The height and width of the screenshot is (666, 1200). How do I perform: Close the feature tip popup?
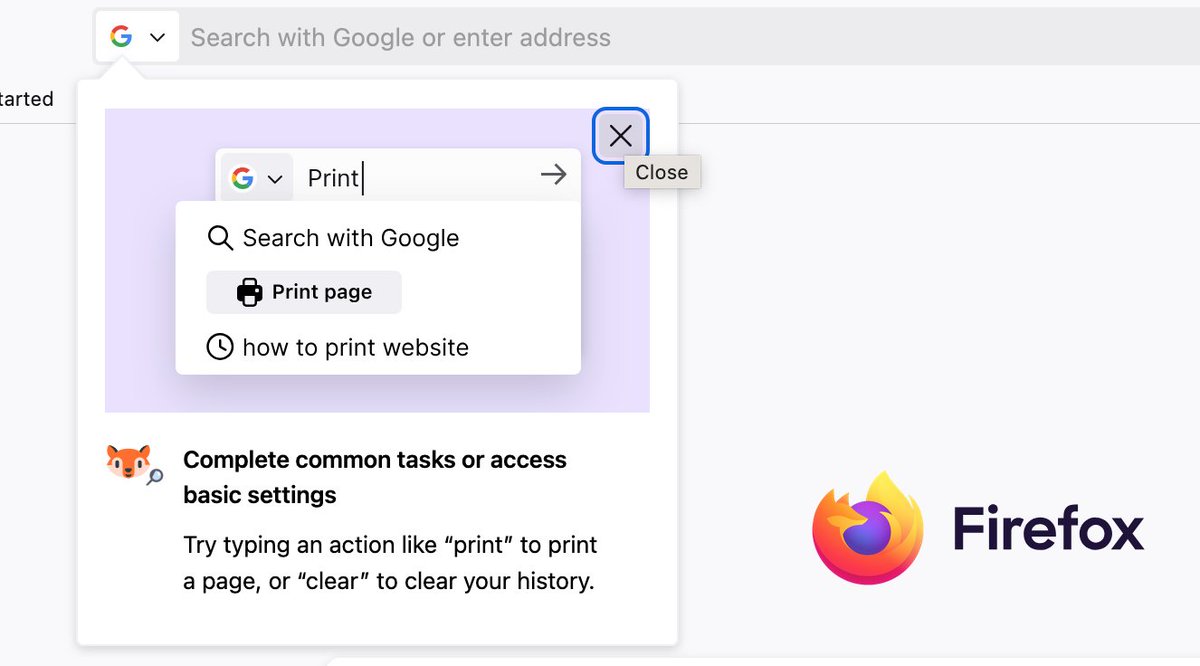coord(621,136)
